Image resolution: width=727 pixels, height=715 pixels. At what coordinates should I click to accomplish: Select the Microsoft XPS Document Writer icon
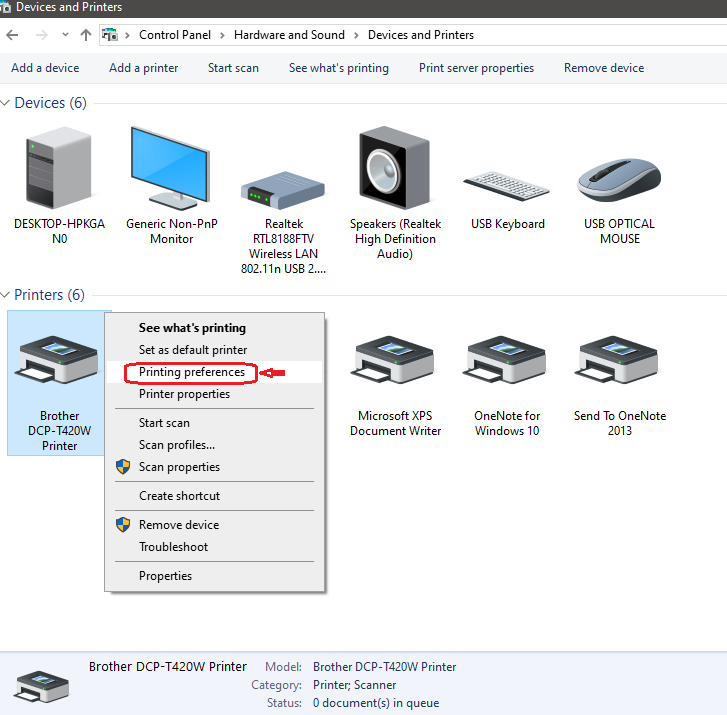394,360
